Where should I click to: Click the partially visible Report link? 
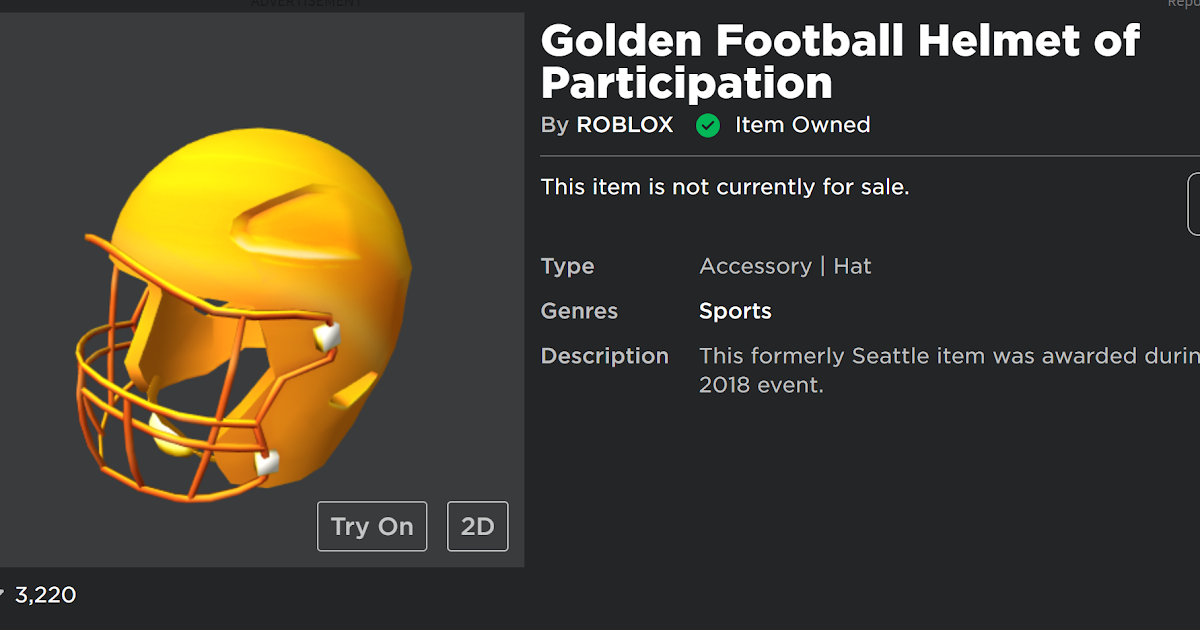1184,4
